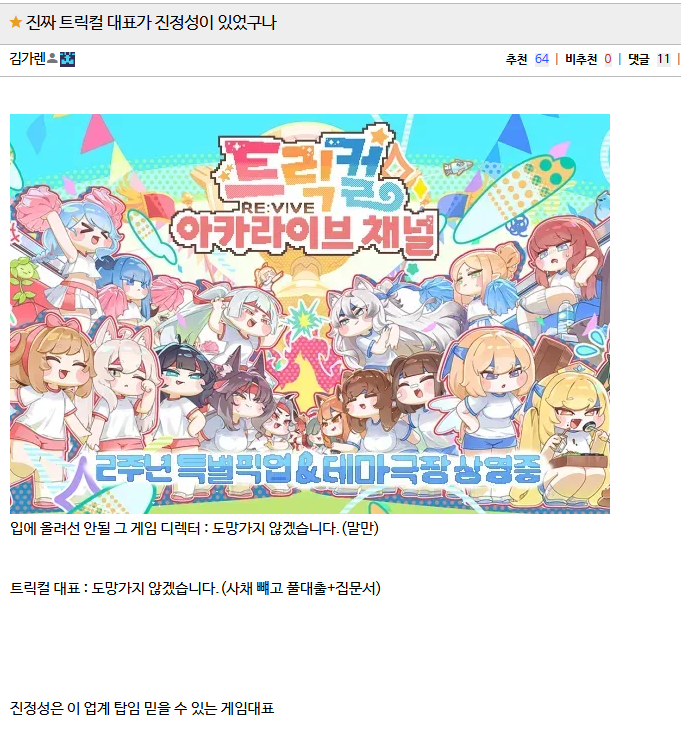Image resolution: width=681 pixels, height=736 pixels.
Task: Click the orange star icon beside the post title
Action: coord(15,22)
